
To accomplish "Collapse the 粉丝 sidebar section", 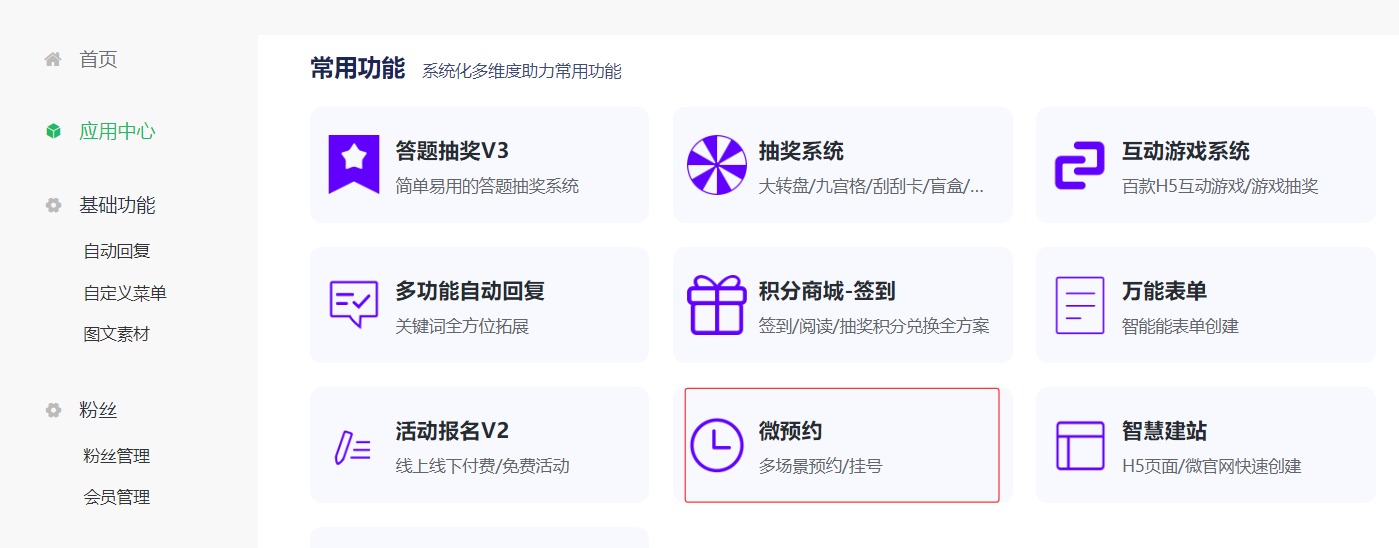I will coord(98,410).
